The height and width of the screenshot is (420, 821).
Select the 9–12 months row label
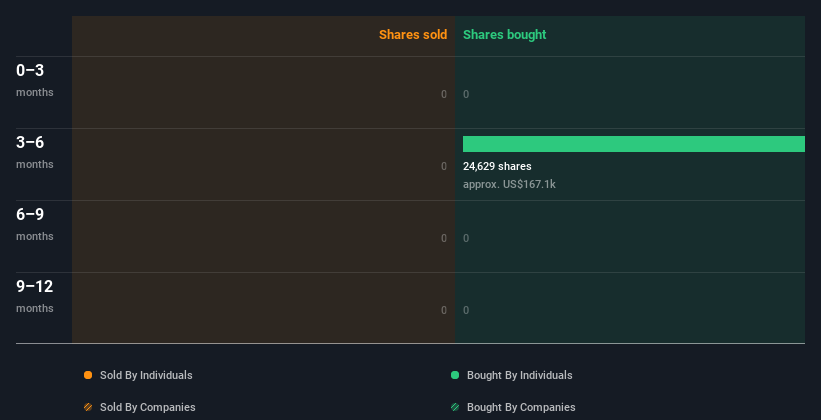(x=34, y=295)
